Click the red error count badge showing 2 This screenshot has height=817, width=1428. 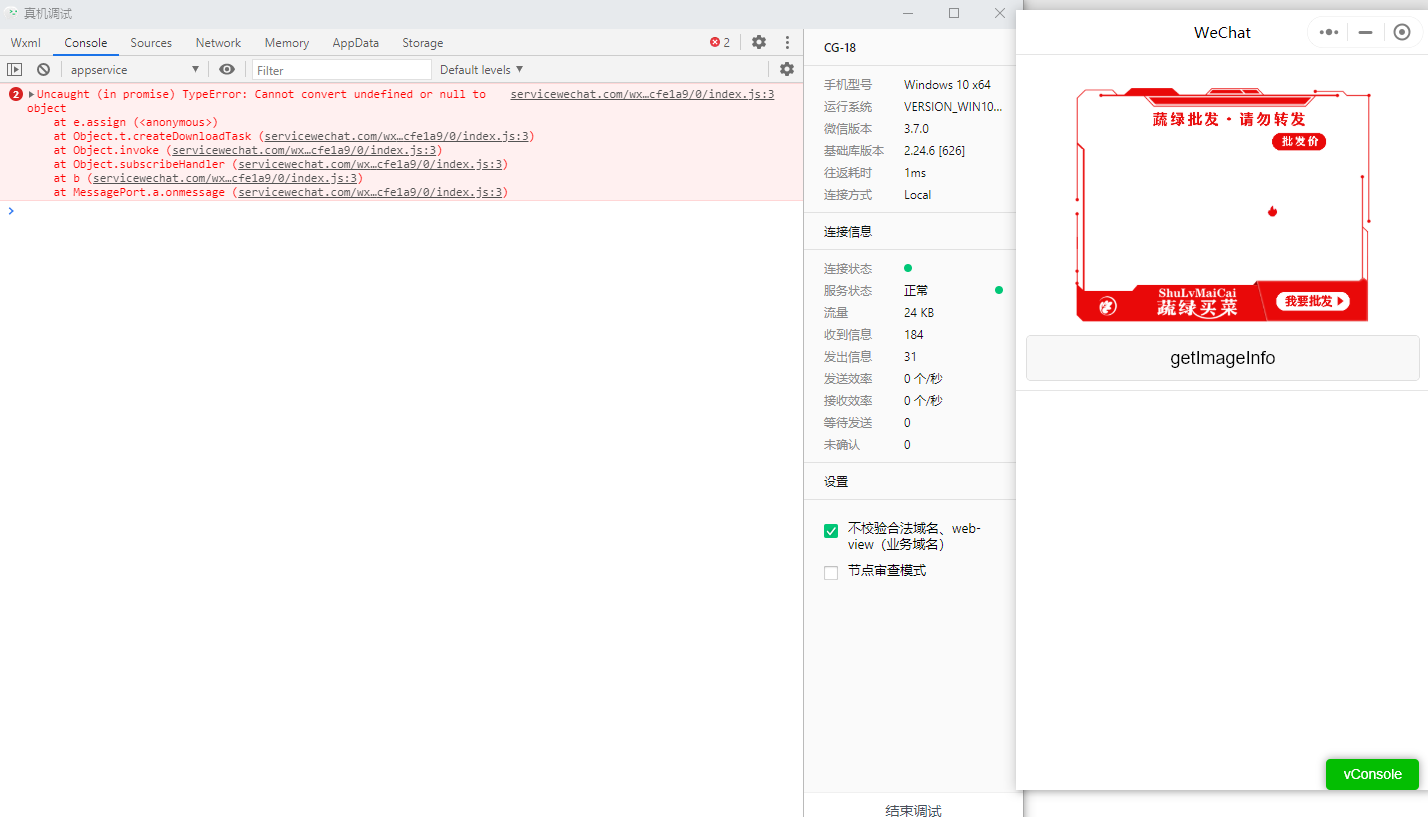tap(720, 42)
